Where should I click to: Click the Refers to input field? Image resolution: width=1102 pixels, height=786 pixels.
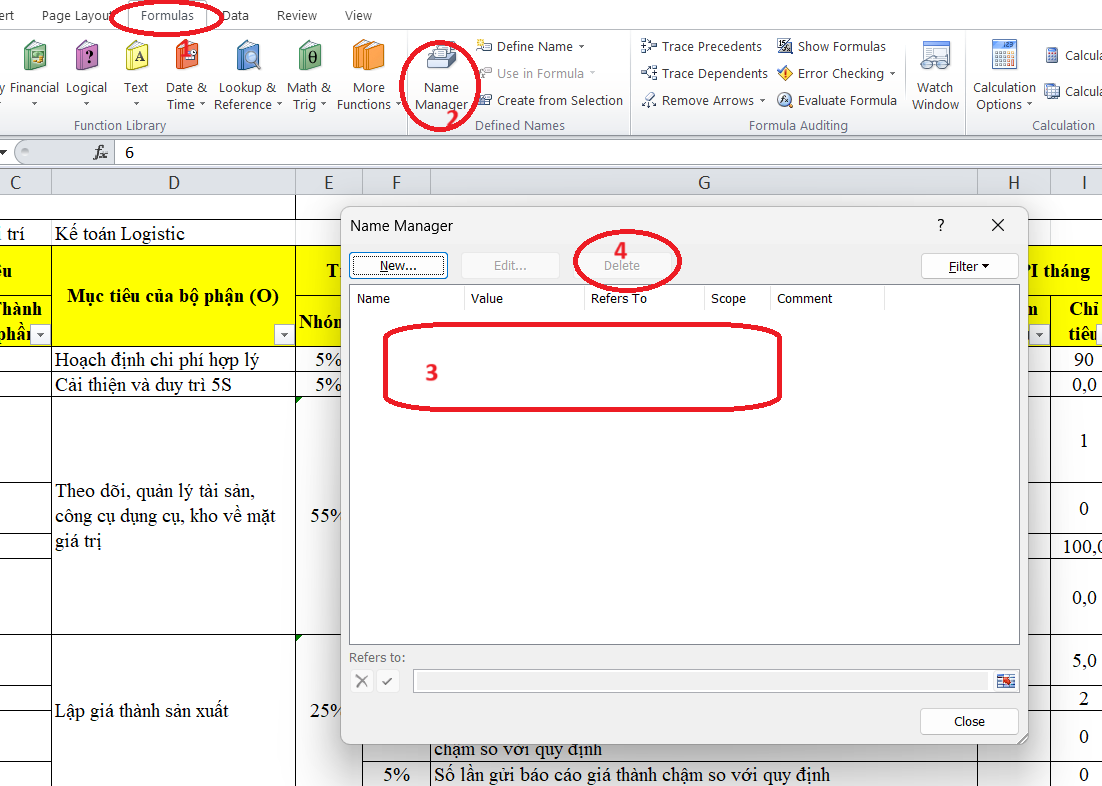pos(700,681)
